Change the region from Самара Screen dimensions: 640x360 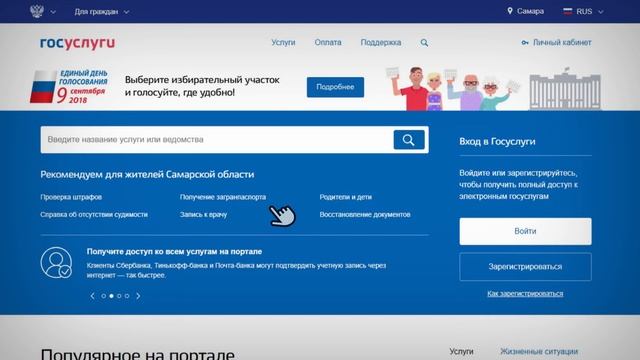530,11
